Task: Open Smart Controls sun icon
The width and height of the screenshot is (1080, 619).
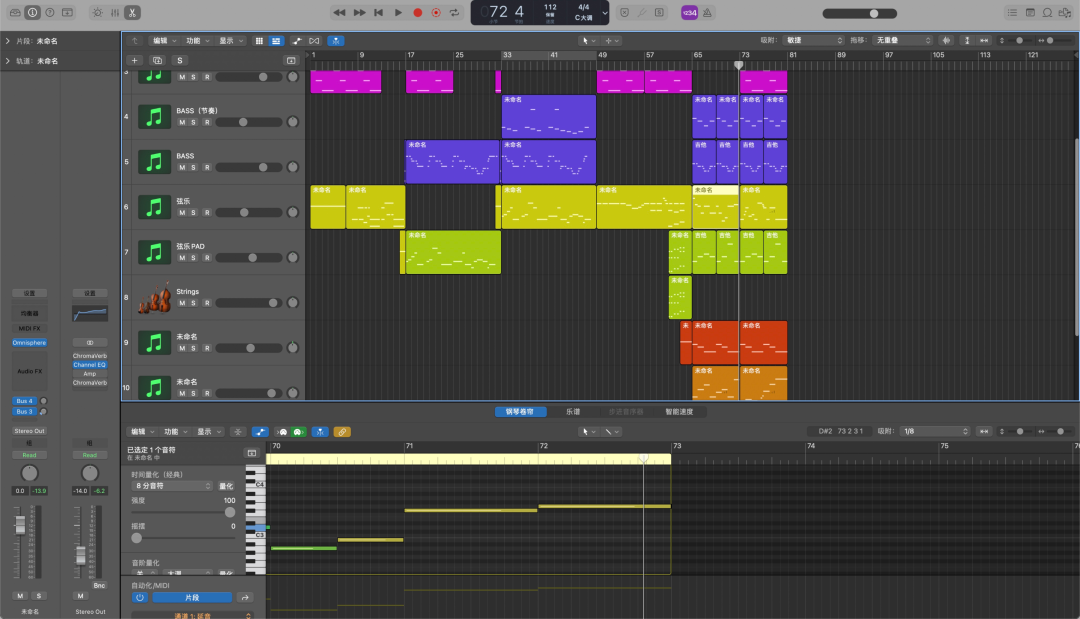Action: point(97,12)
